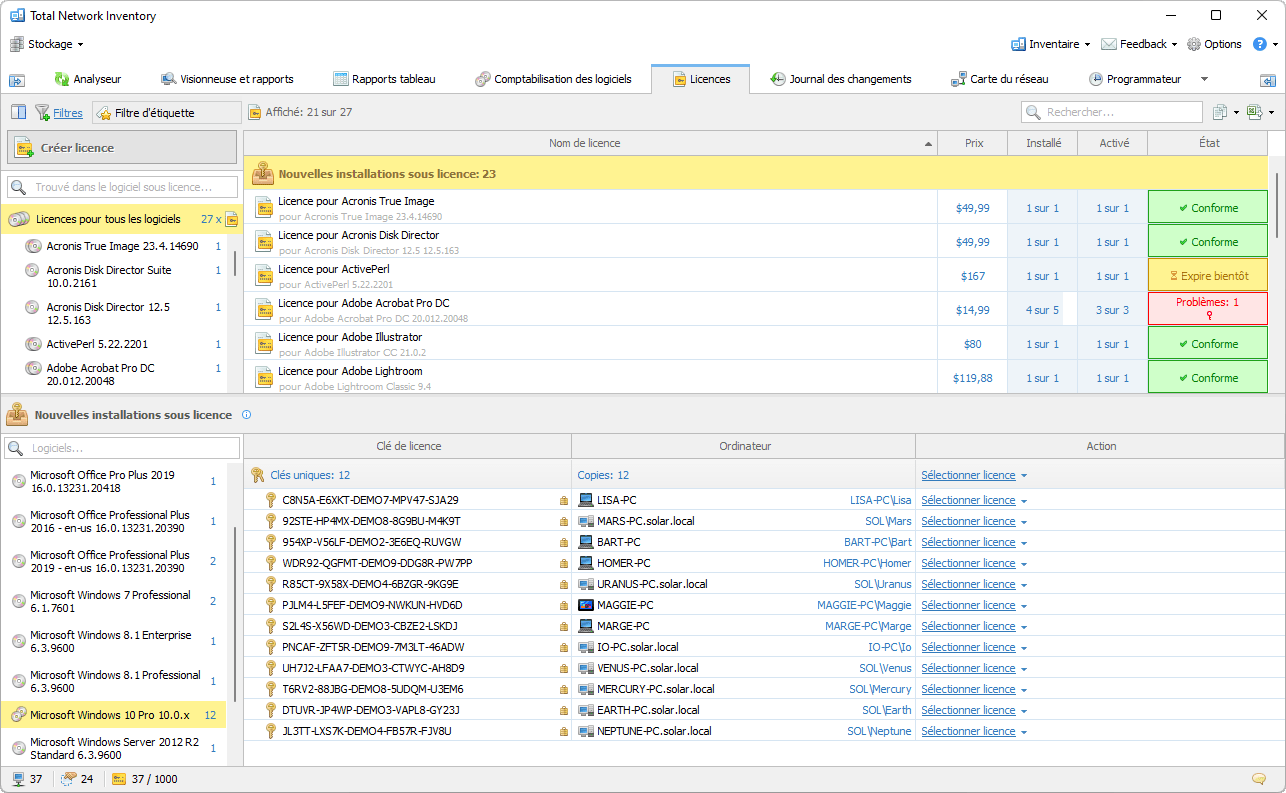Click the lock icon on LISA-PC key row
The width and height of the screenshot is (1286, 793).
(x=563, y=500)
